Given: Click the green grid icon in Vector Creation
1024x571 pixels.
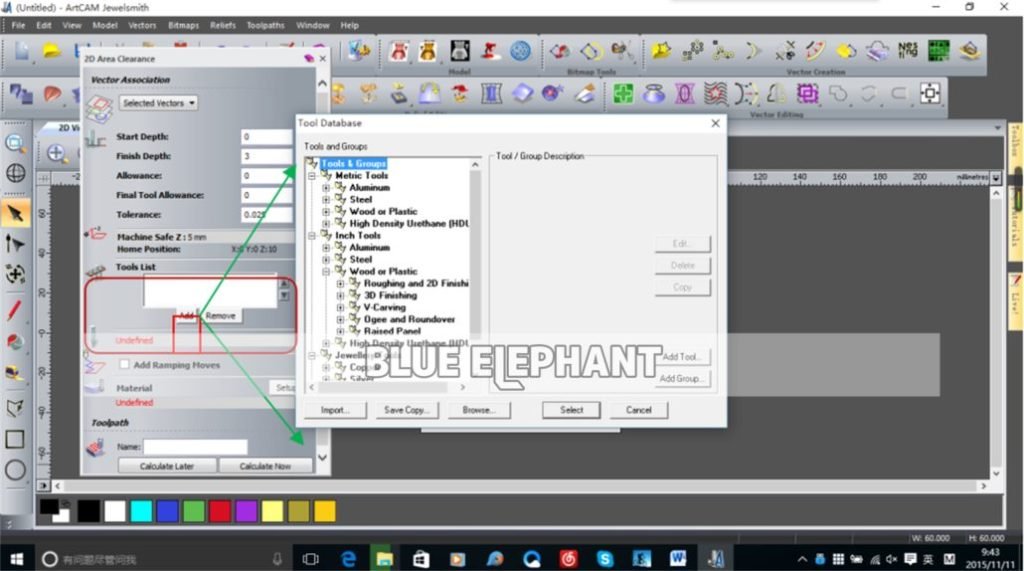Looking at the screenshot, I should tap(938, 51).
